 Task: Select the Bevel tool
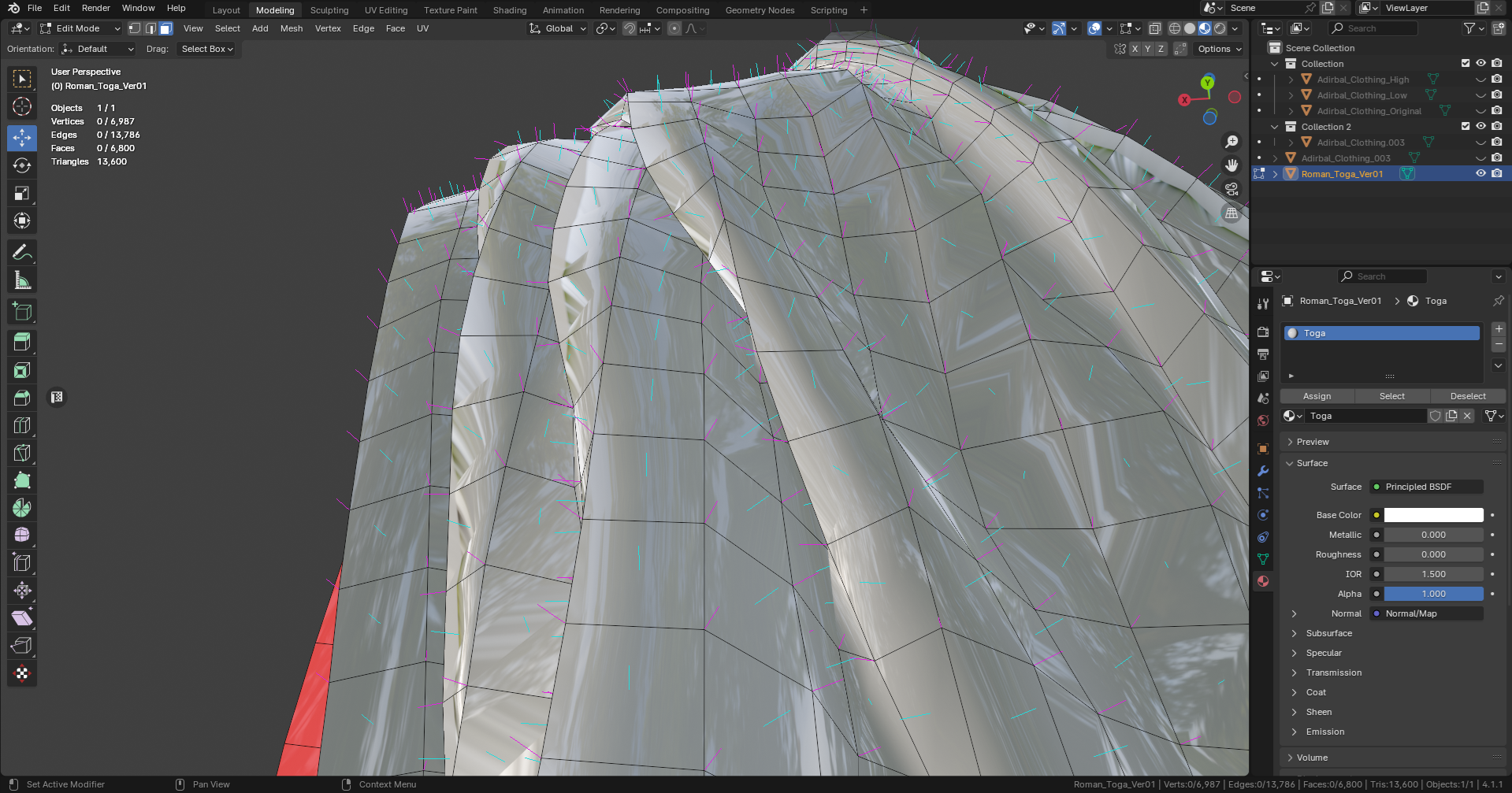(x=22, y=398)
